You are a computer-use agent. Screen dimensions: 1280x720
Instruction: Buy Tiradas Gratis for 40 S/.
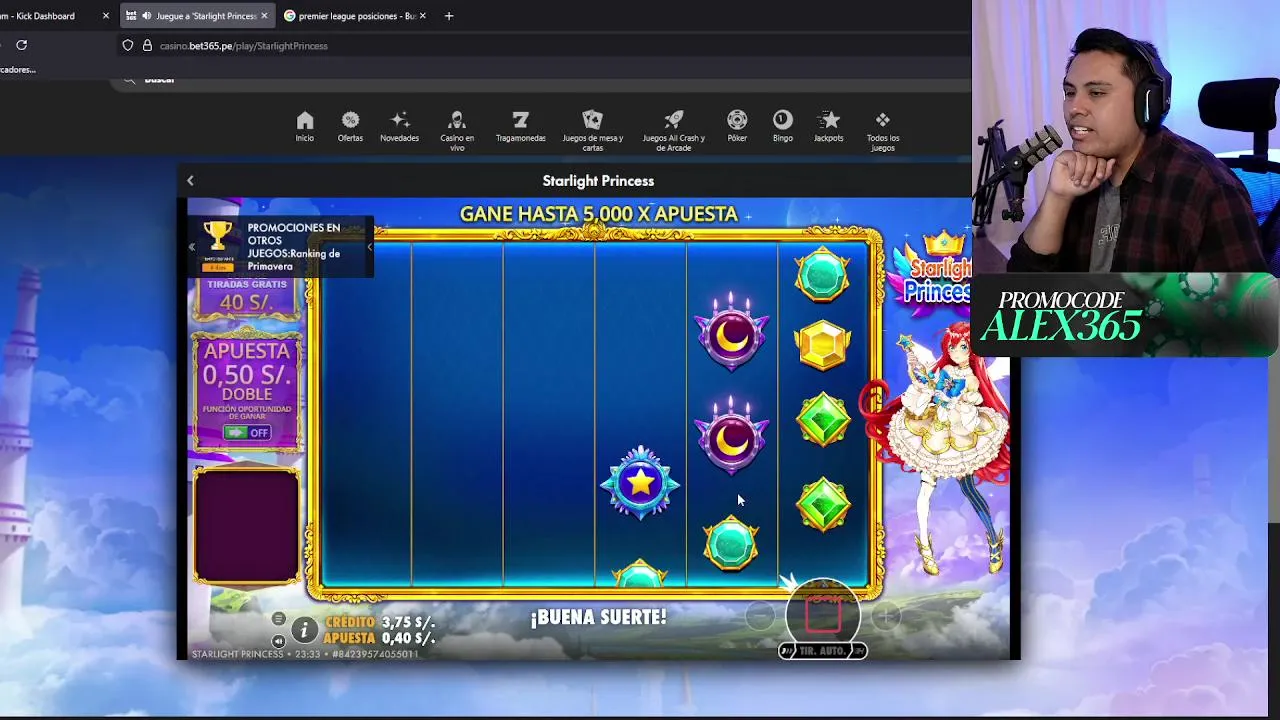pyautogui.click(x=247, y=296)
